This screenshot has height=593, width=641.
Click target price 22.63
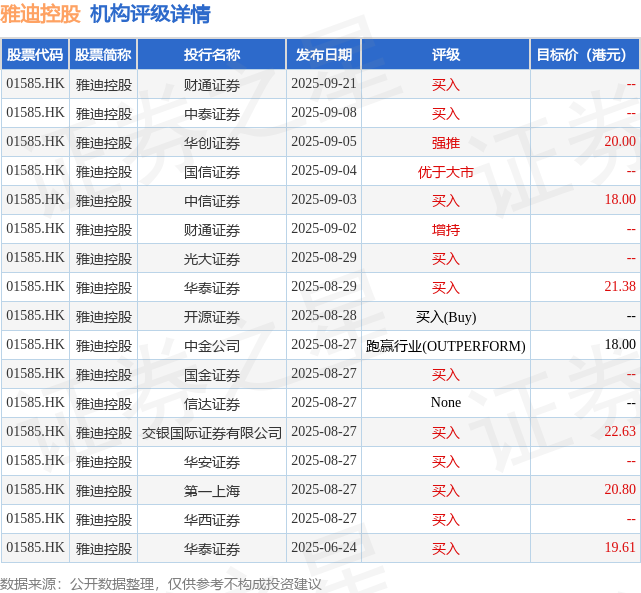620,432
